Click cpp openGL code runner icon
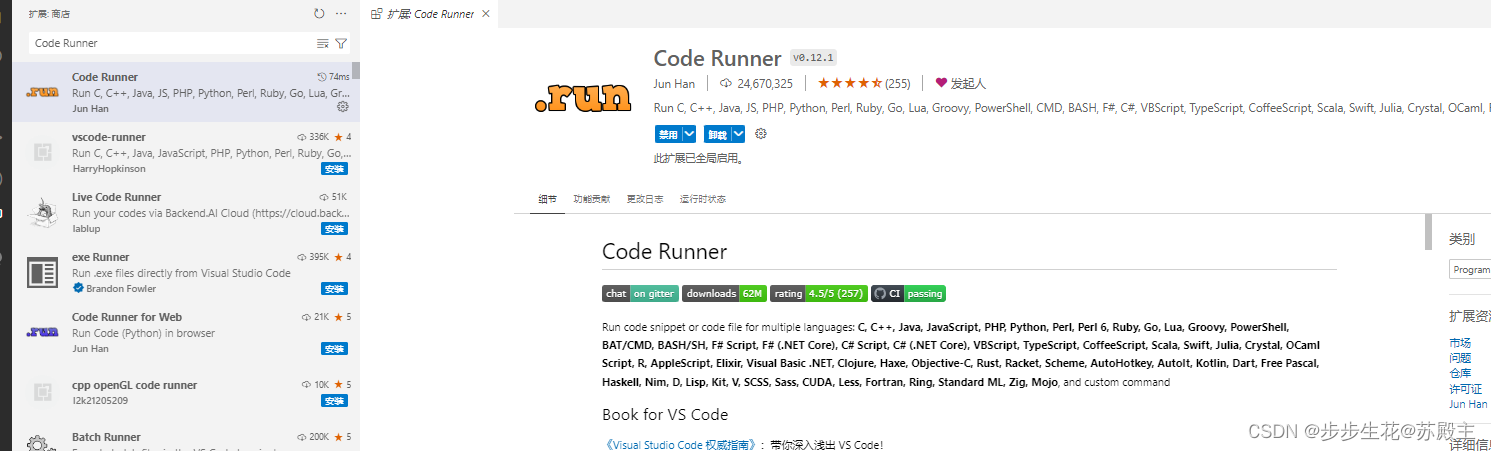The height and width of the screenshot is (451, 1491). pos(41,393)
